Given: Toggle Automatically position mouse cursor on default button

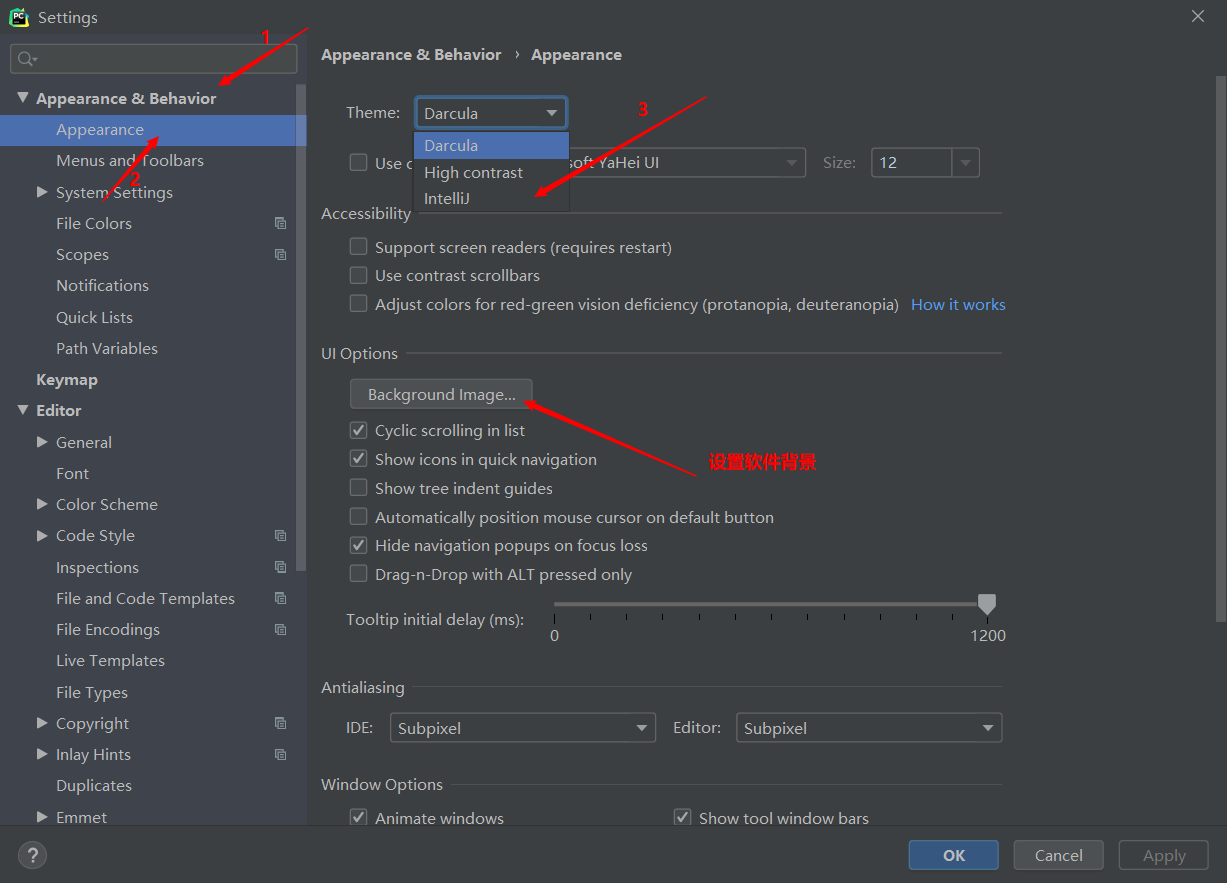Looking at the screenshot, I should click(358, 517).
